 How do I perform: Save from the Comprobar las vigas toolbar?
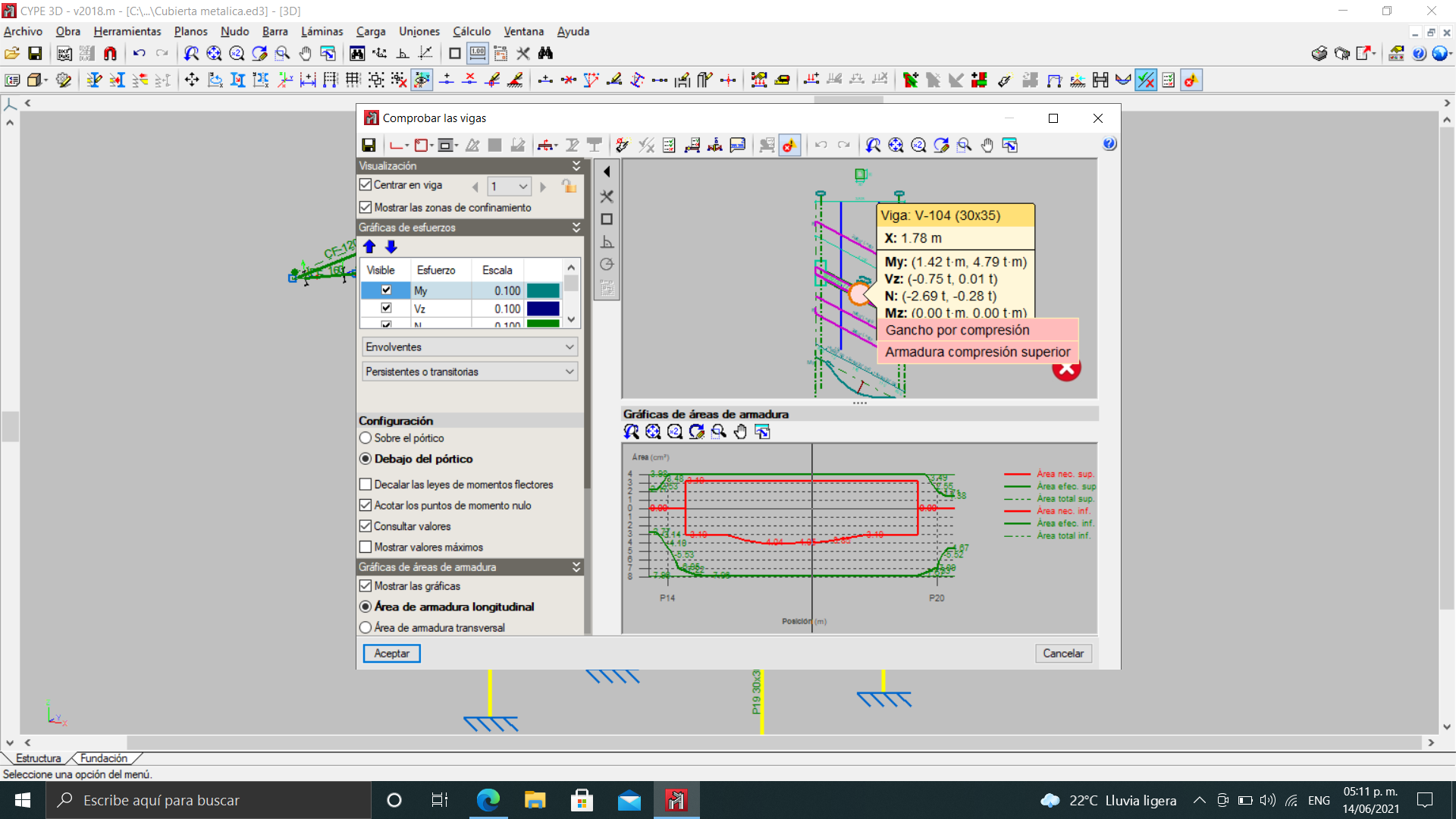pyautogui.click(x=369, y=145)
